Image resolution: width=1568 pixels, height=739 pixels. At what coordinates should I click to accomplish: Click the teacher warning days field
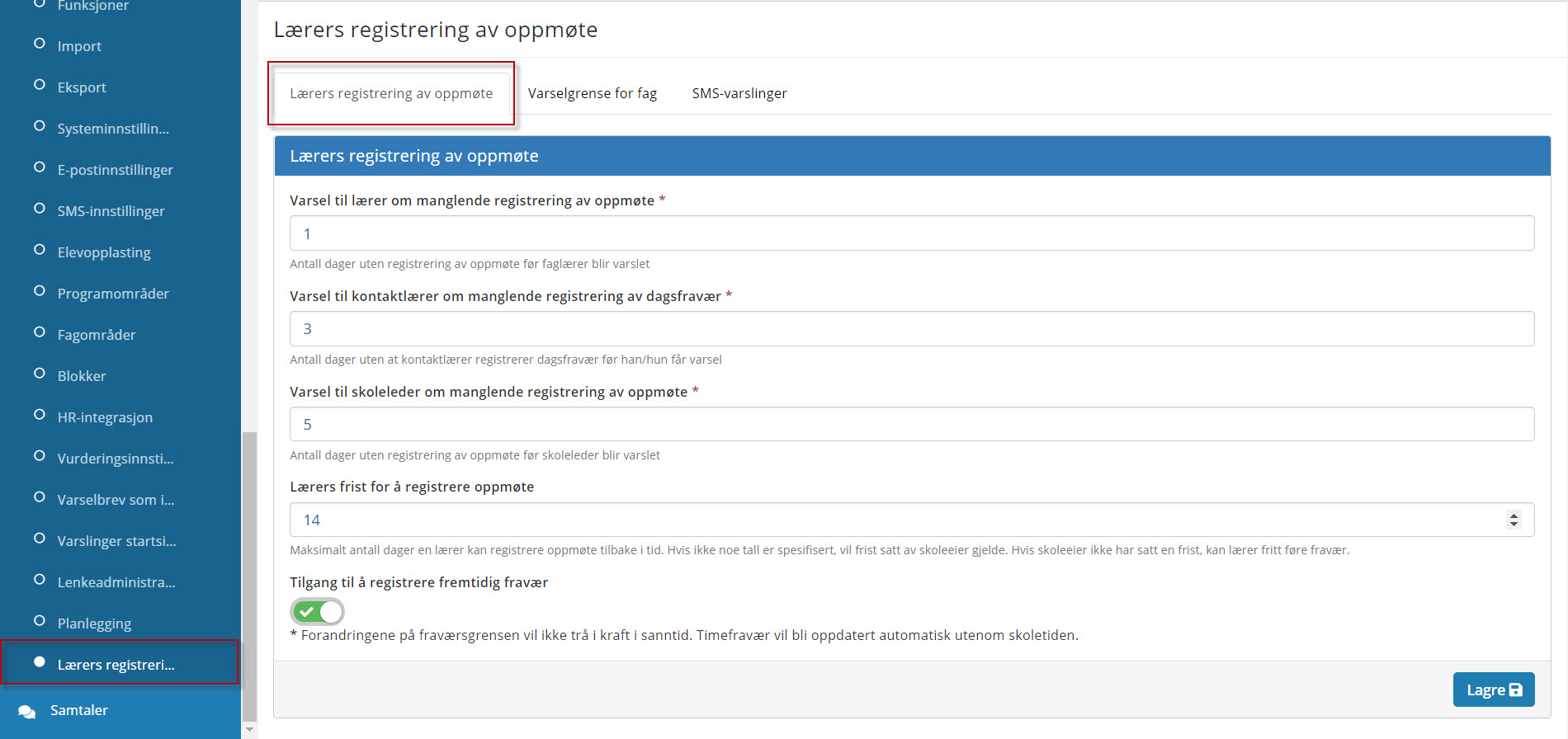coord(912,233)
